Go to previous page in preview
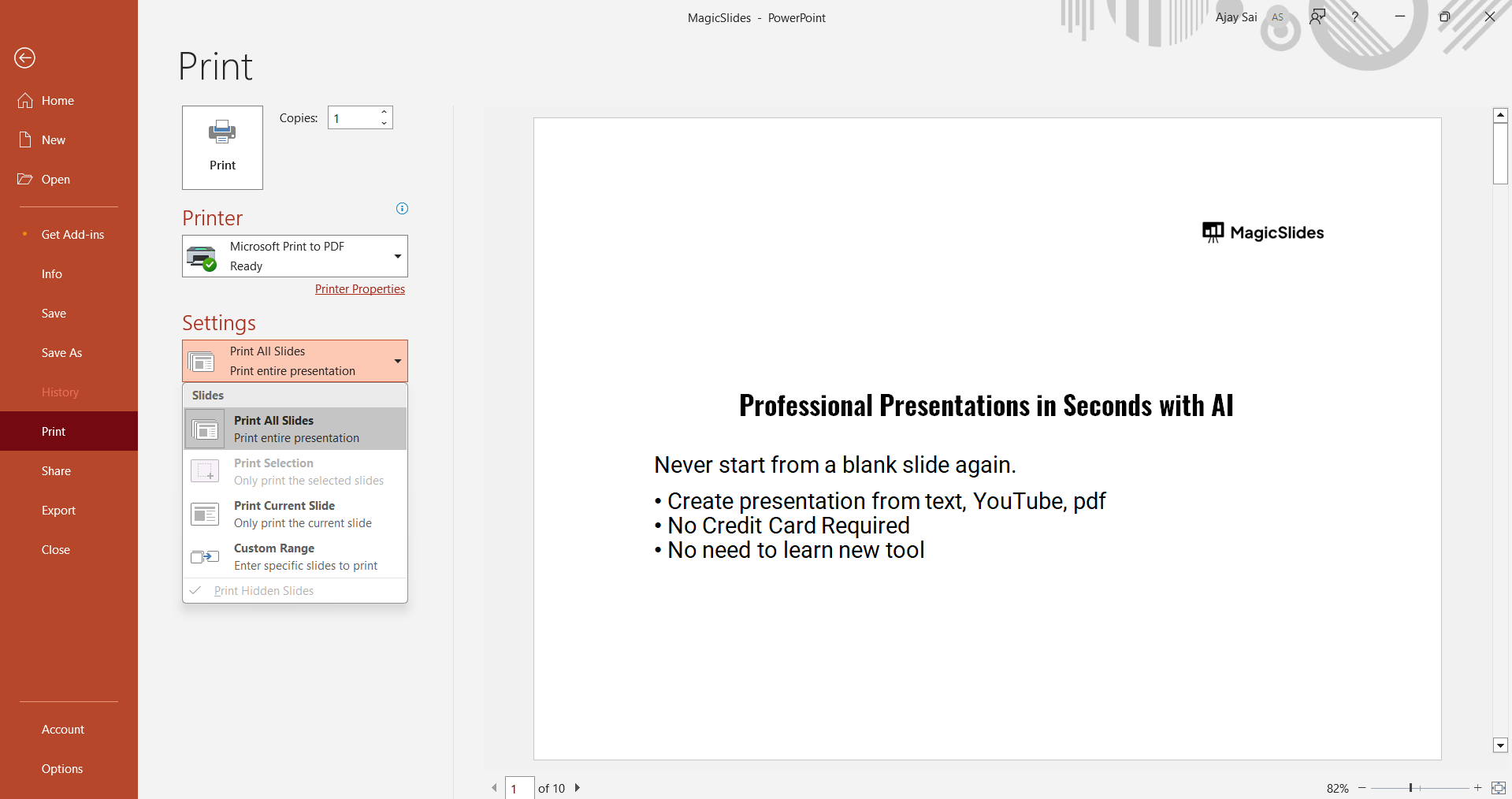 click(x=494, y=787)
